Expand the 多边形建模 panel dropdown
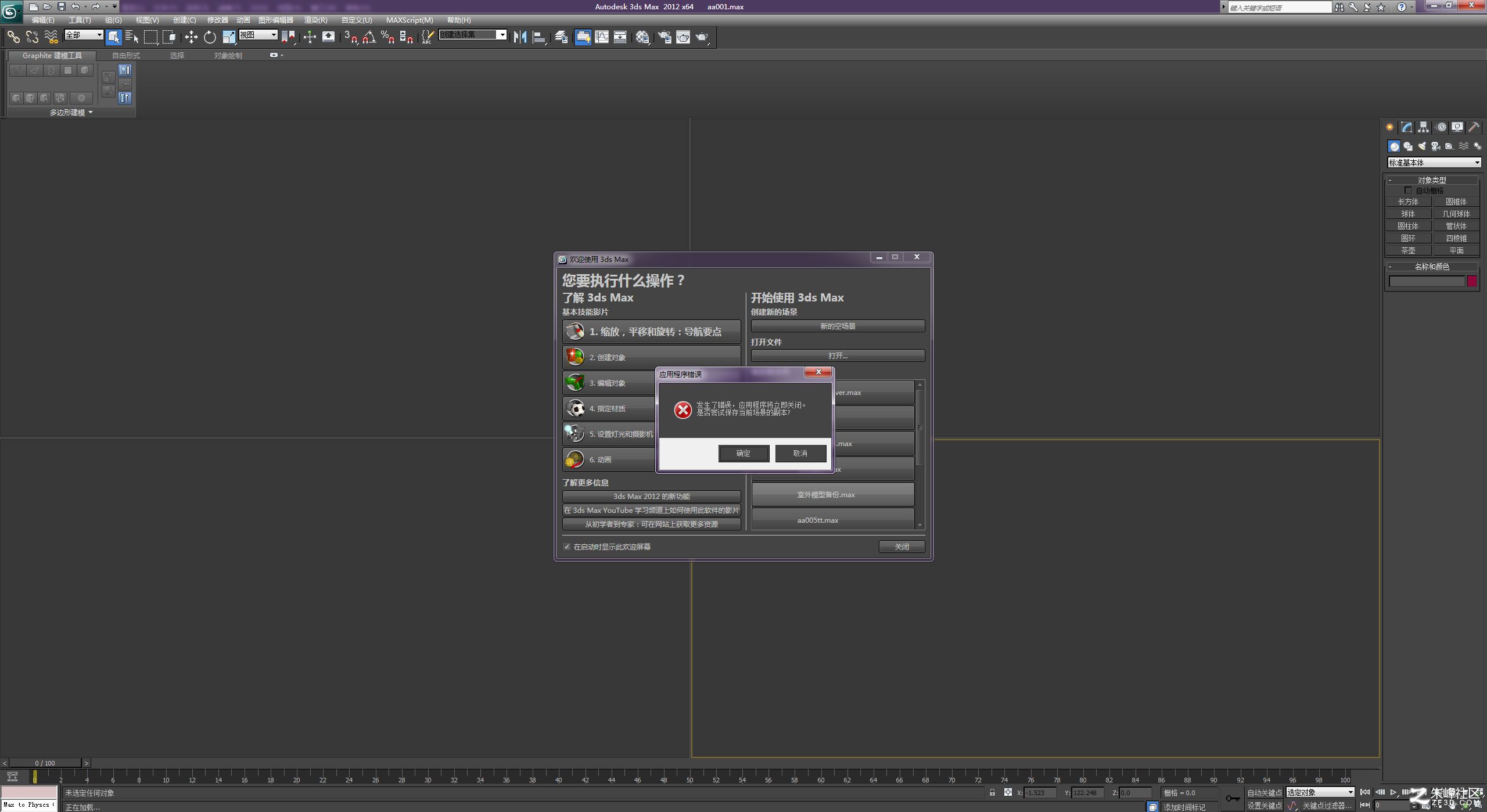Image resolution: width=1487 pixels, height=812 pixels. (x=71, y=113)
